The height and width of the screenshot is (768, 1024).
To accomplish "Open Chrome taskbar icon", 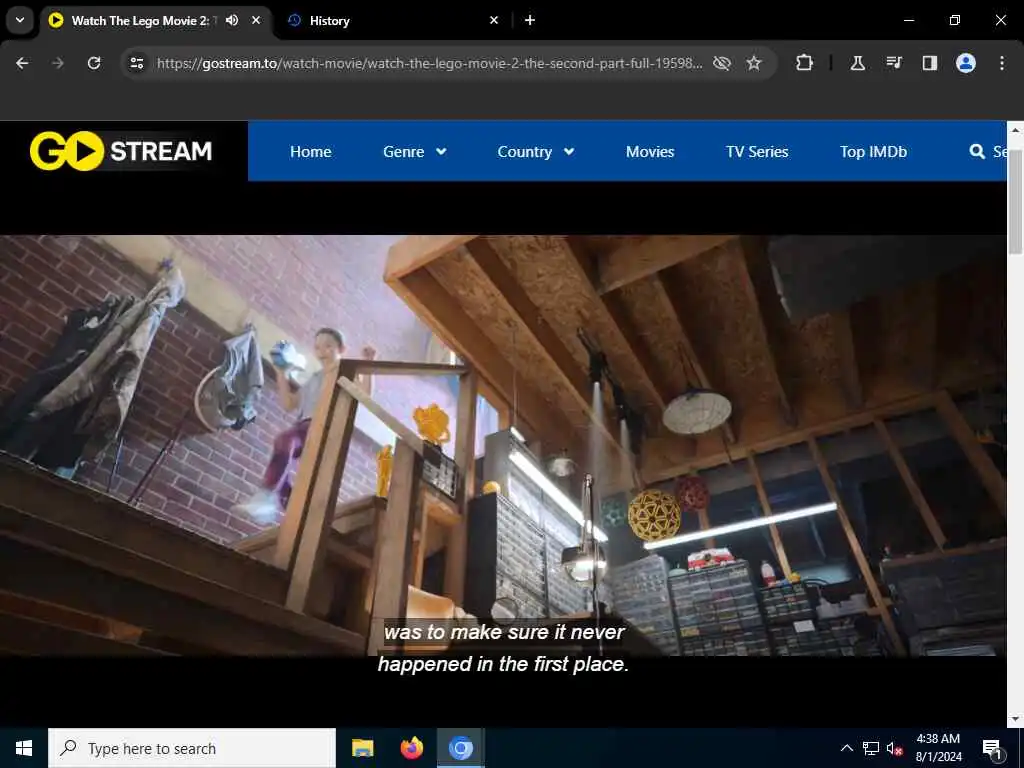I will point(460,748).
